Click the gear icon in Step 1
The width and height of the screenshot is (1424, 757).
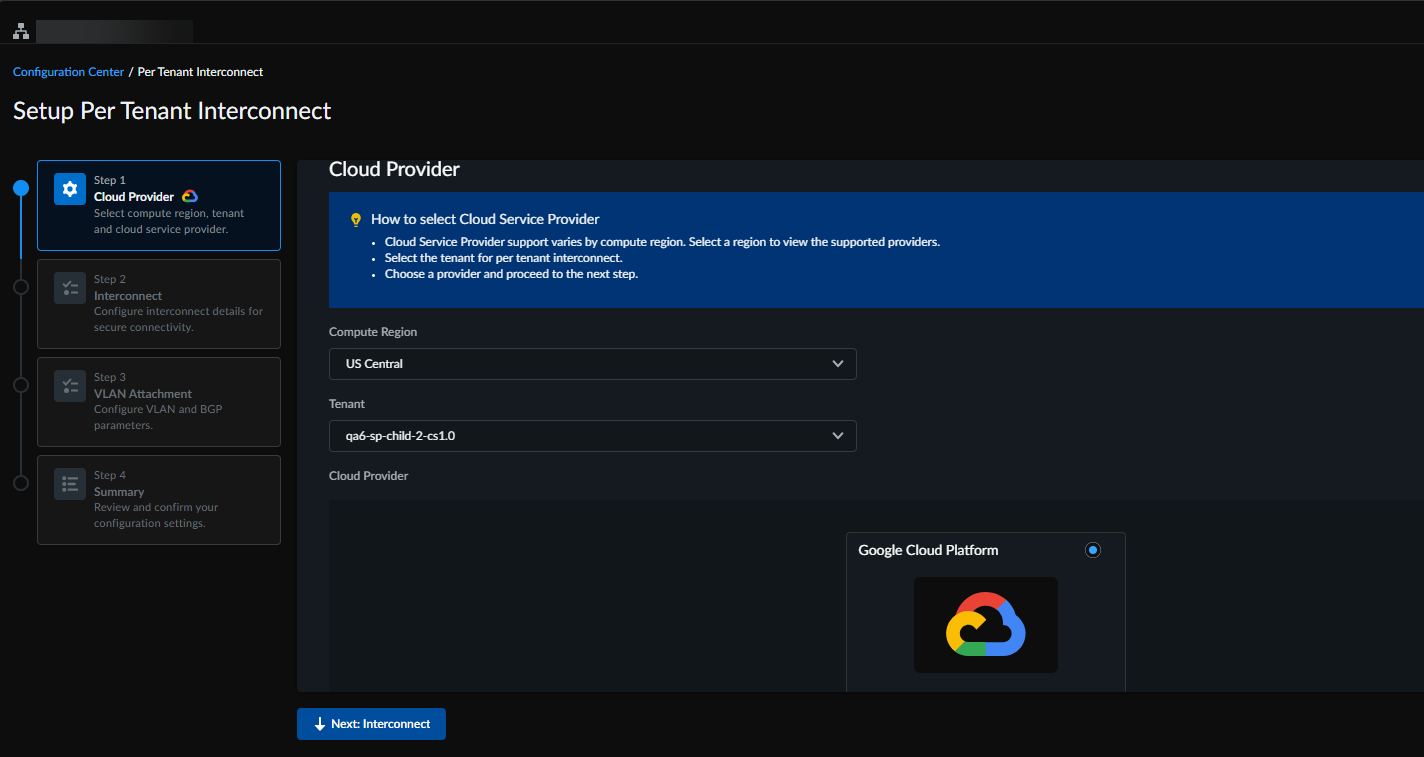pos(69,189)
